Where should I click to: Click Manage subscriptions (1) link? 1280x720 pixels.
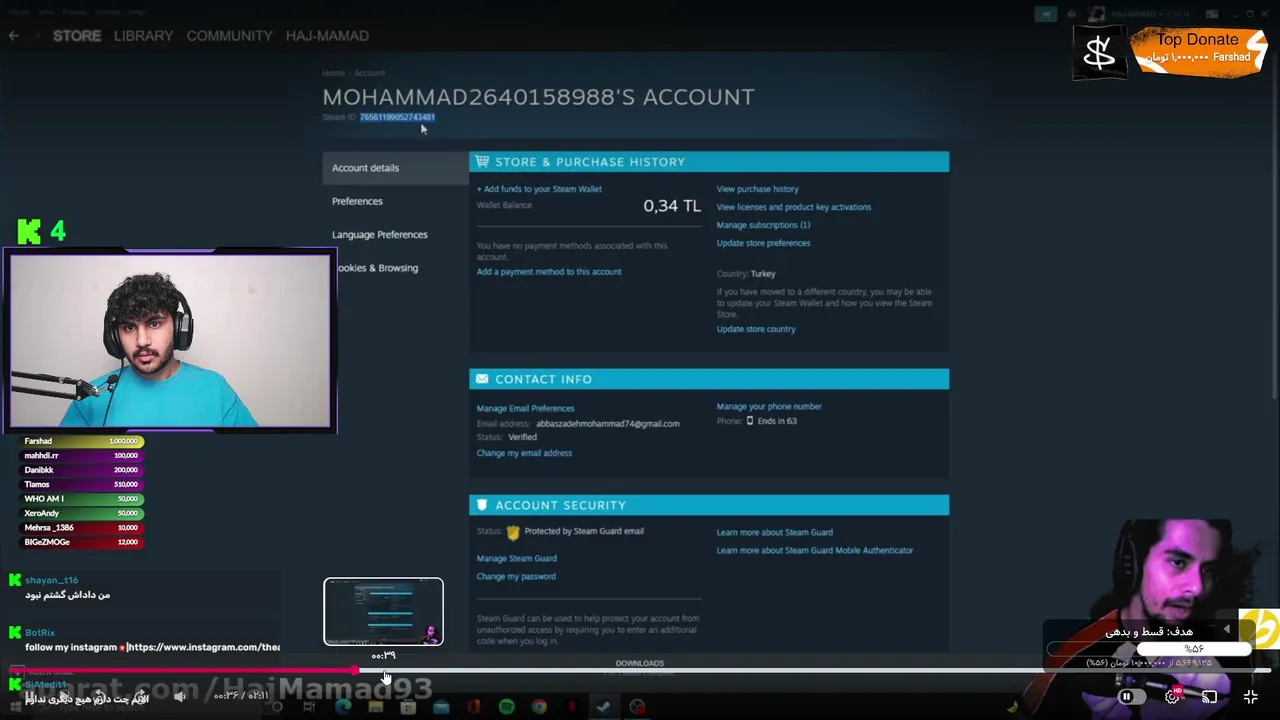(x=763, y=225)
